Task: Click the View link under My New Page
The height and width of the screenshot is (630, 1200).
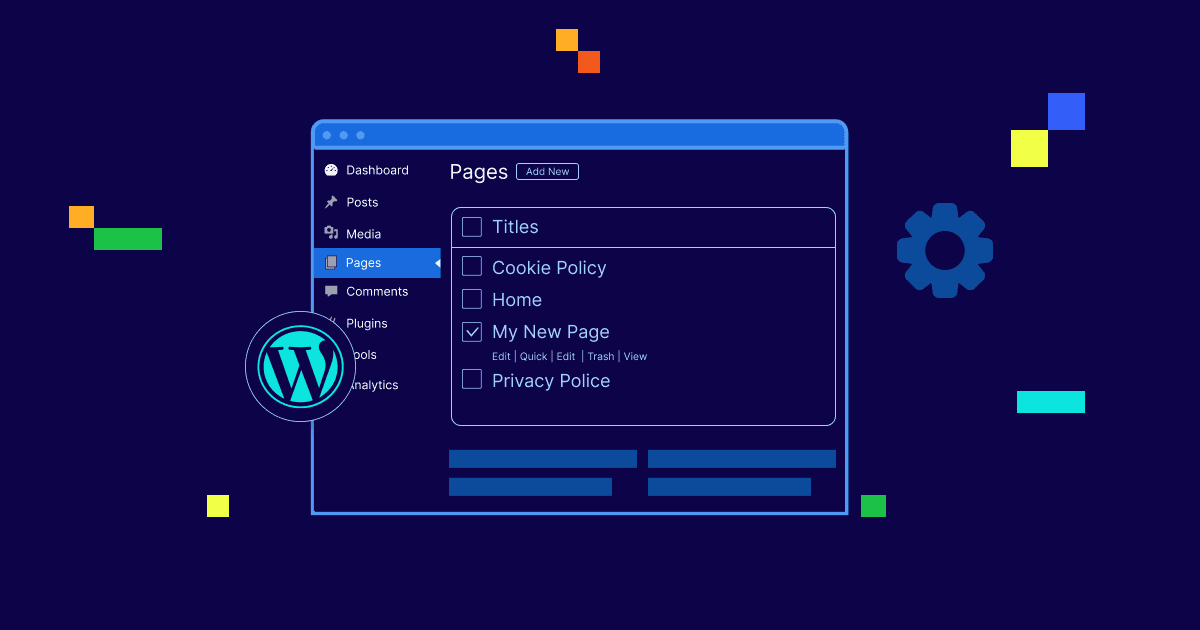Action: point(635,356)
